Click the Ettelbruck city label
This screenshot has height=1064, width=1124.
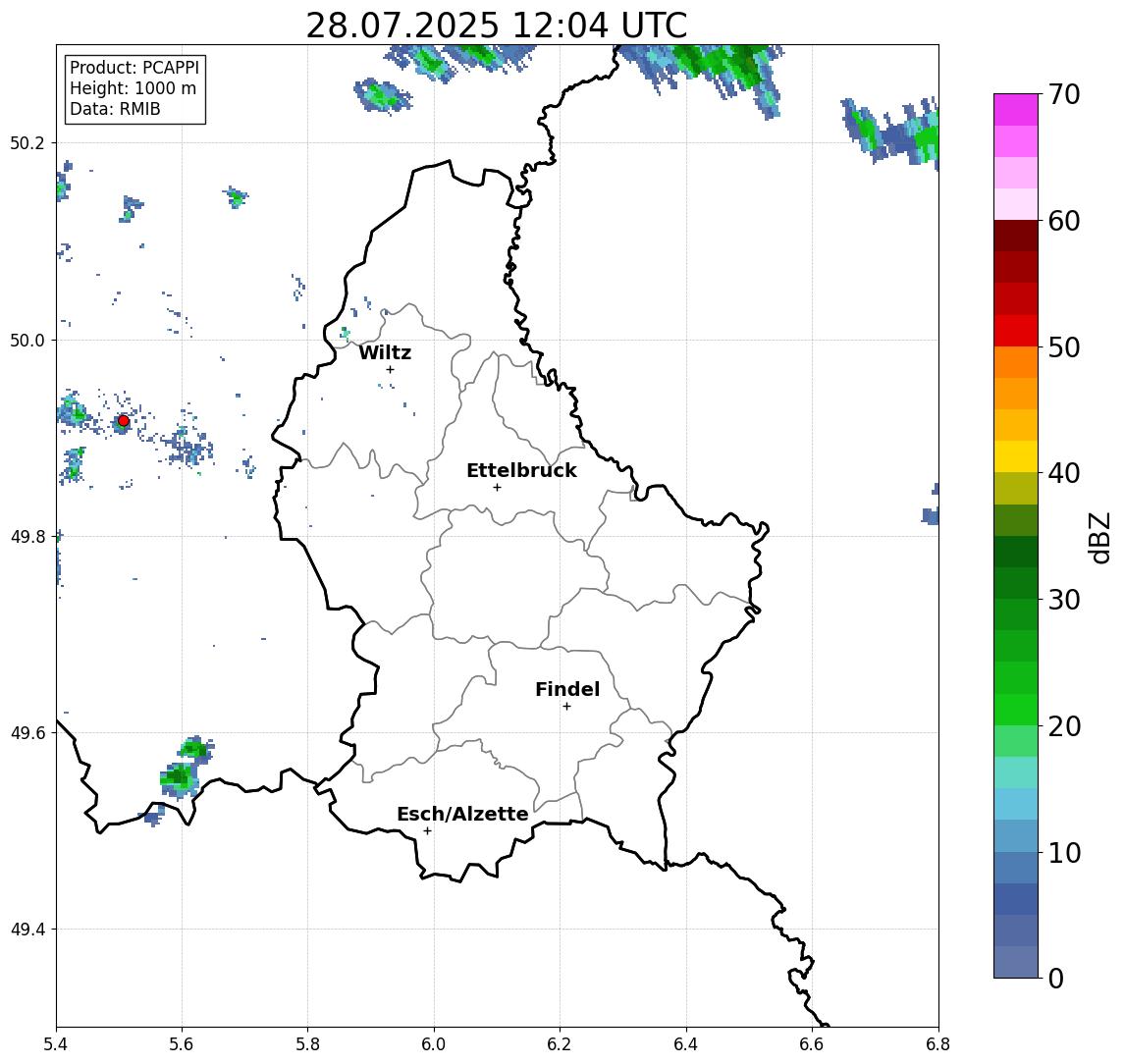(521, 470)
